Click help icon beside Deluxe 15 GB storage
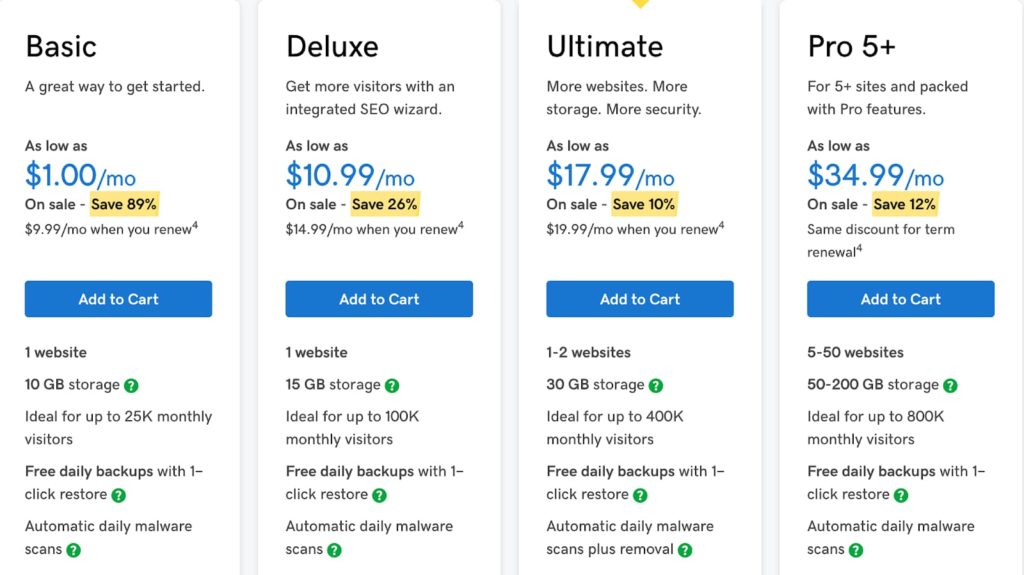 [x=392, y=385]
